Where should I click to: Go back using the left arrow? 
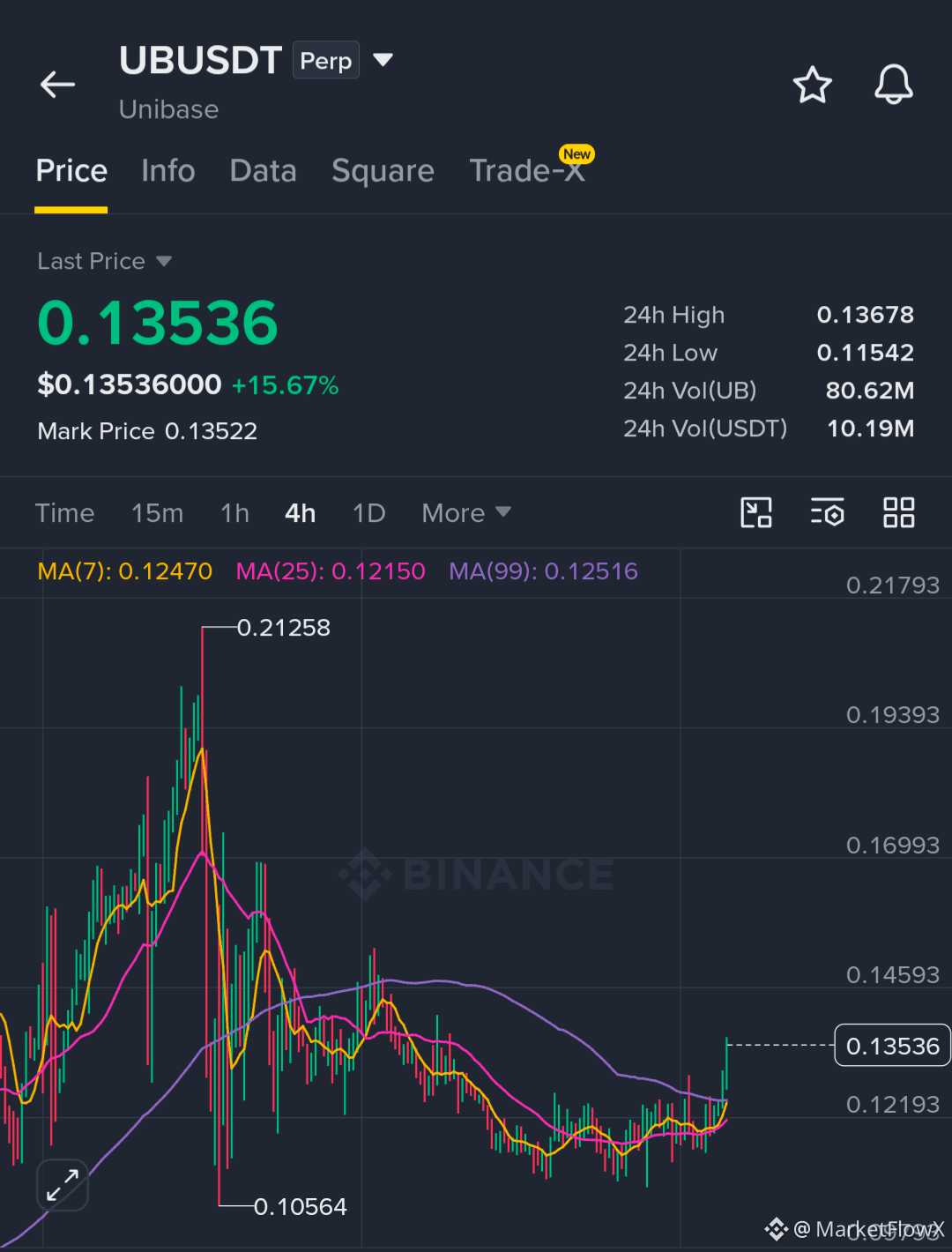58,85
